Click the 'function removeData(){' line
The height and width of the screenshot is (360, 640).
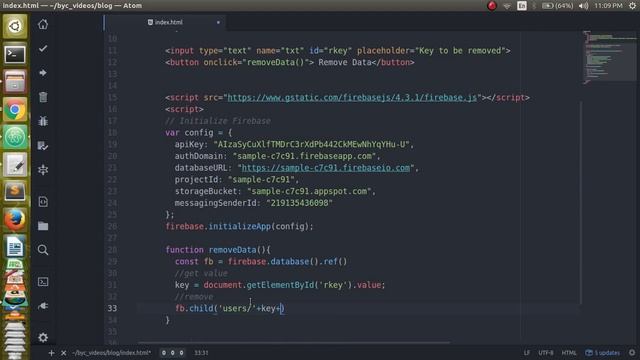[218, 250]
